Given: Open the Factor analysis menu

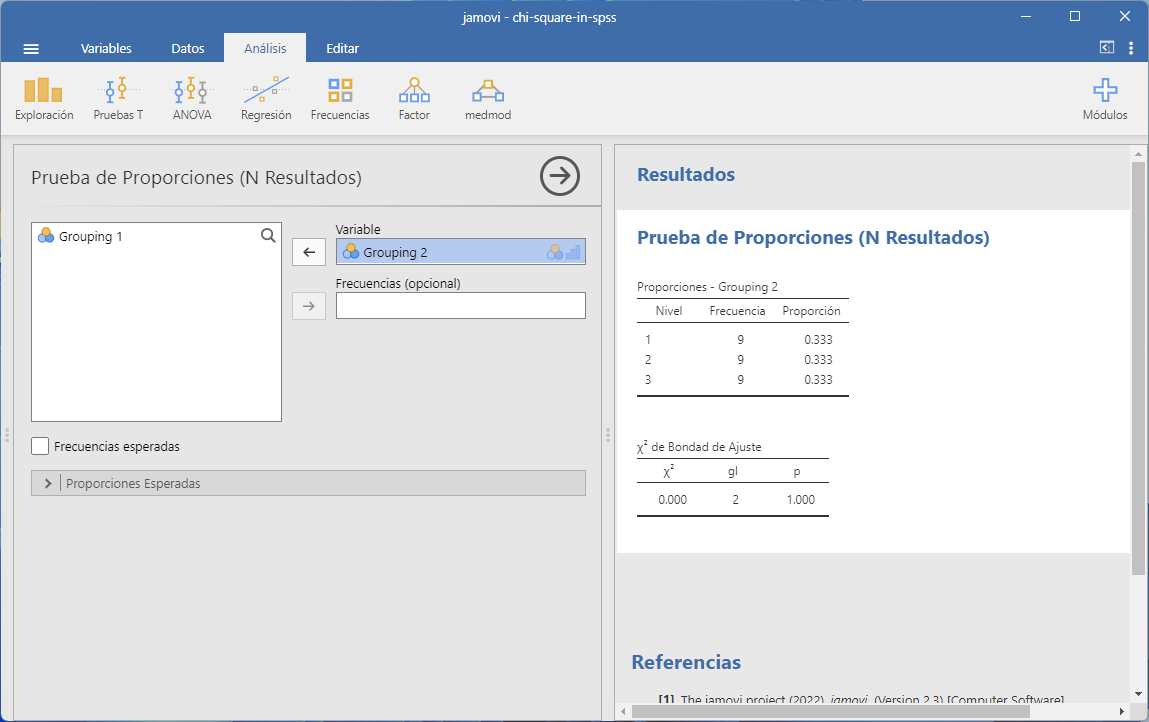Looking at the screenshot, I should tap(414, 99).
